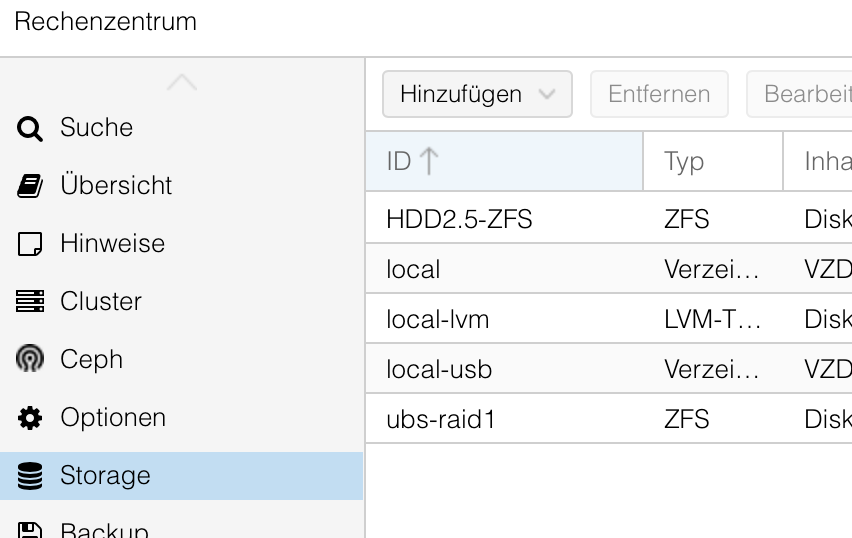Screen dimensions: 852x538
Task: Select the local-usb storage row
Action: [x=439, y=370]
